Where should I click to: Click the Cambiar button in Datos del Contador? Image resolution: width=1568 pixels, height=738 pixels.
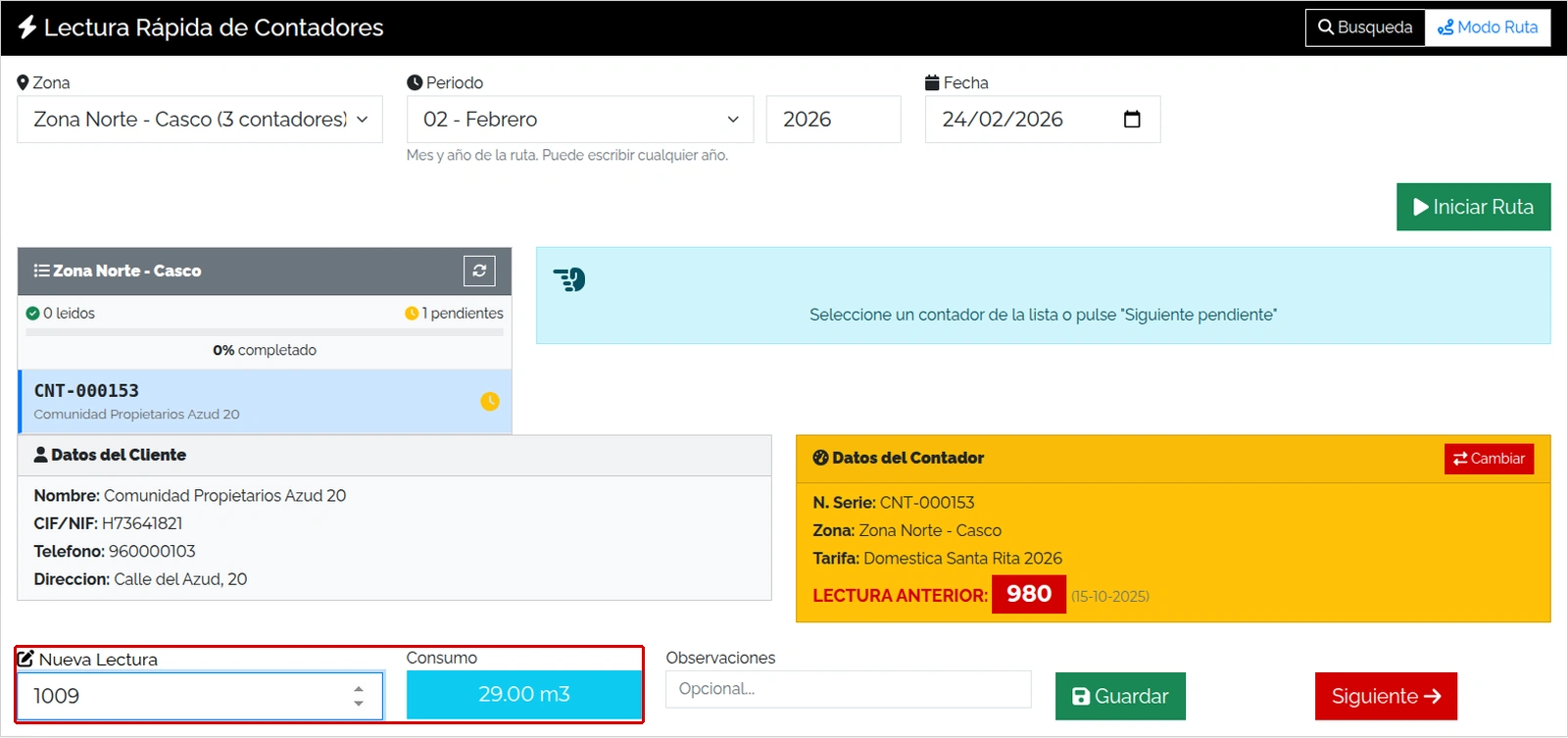point(1489,459)
